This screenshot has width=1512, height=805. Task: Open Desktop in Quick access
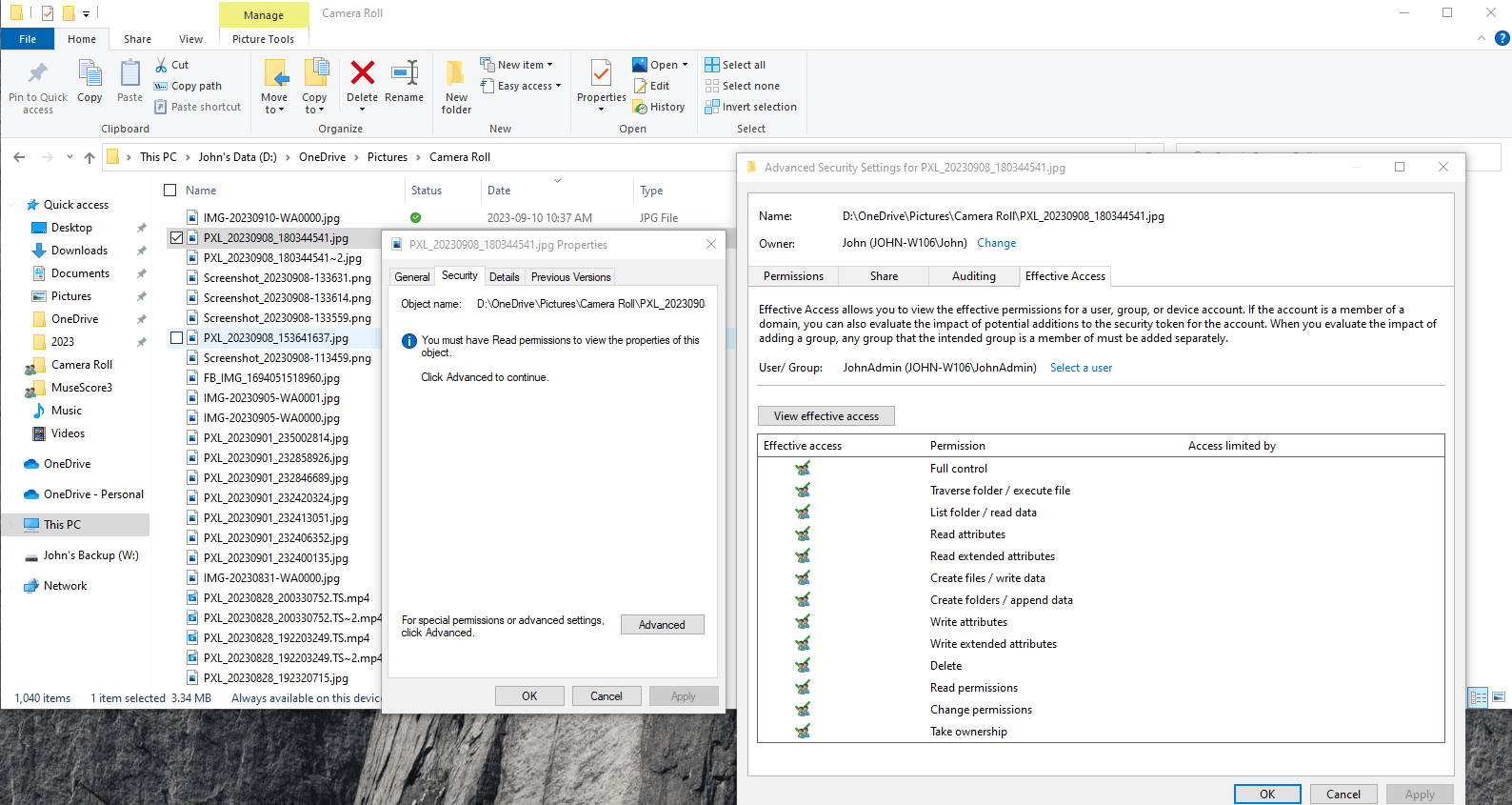pos(71,228)
